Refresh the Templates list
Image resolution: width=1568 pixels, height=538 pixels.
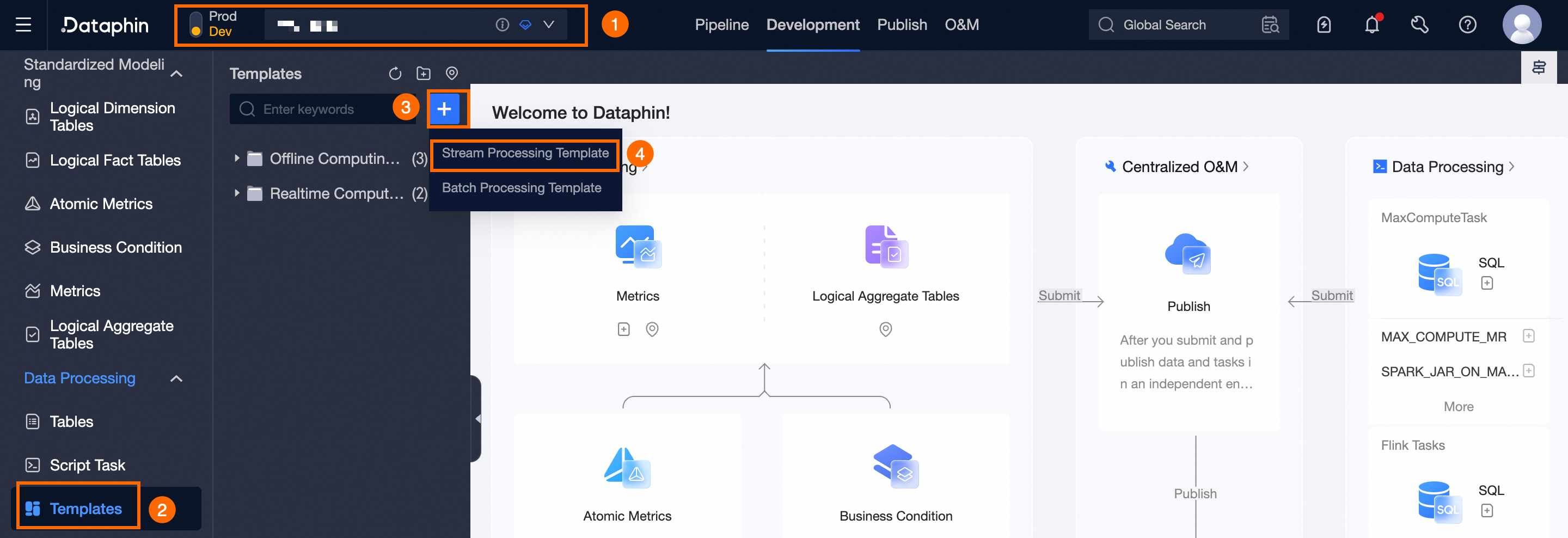pos(395,74)
